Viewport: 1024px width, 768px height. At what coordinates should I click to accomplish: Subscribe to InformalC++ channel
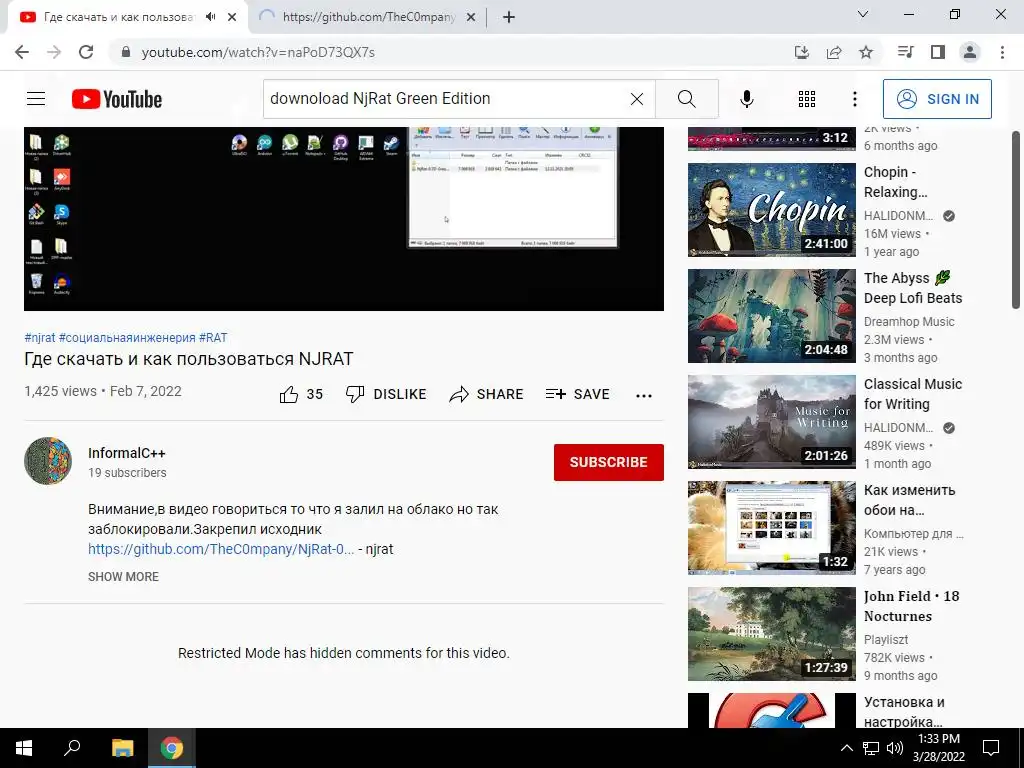point(609,462)
